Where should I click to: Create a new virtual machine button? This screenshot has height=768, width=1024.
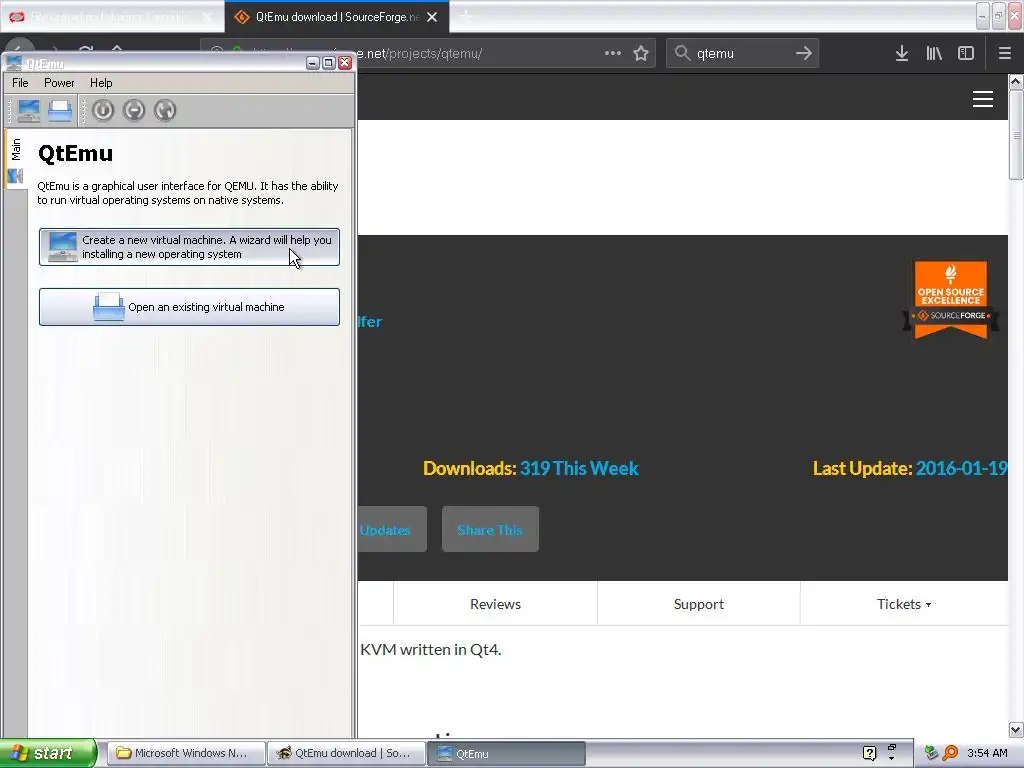(x=189, y=247)
